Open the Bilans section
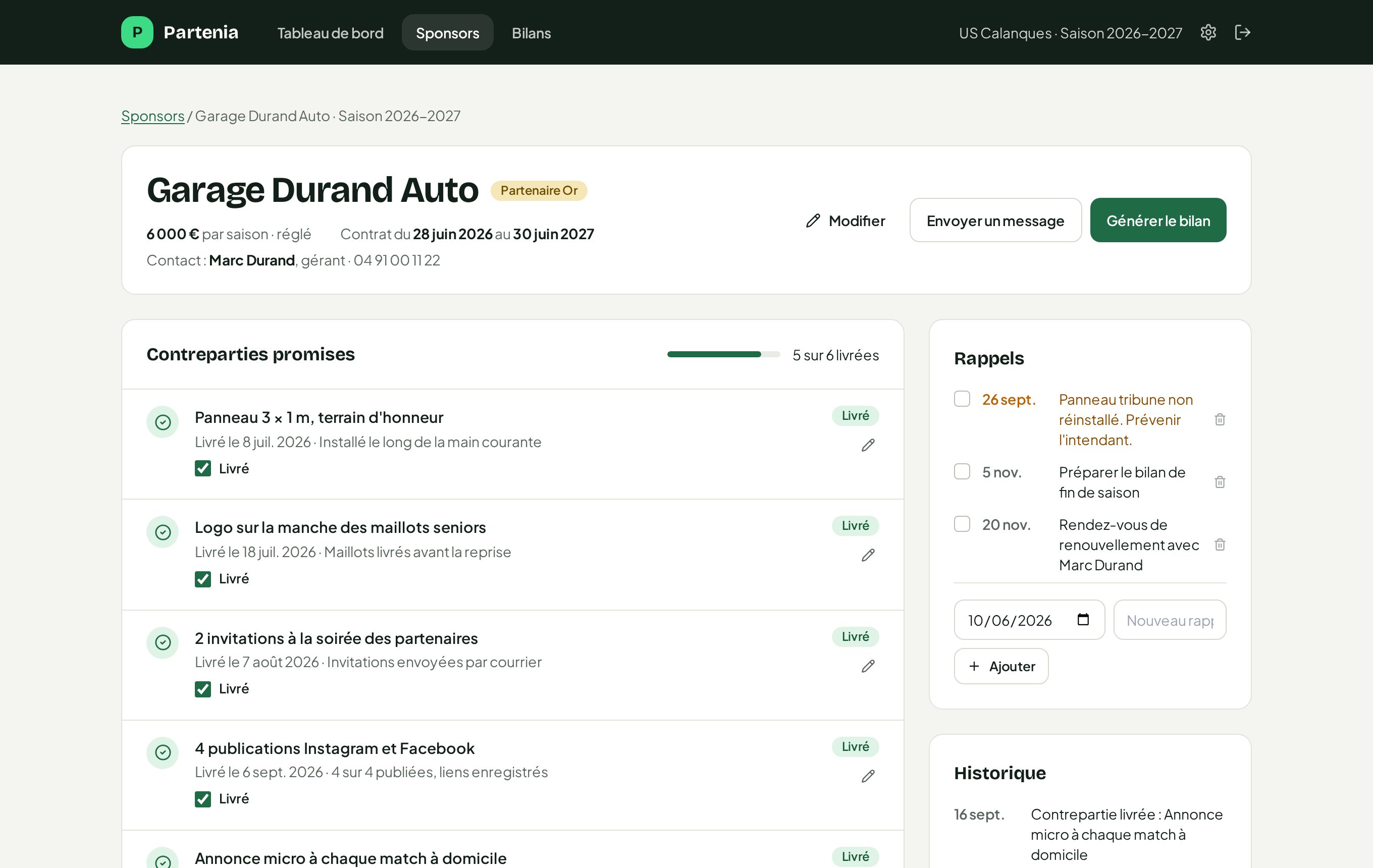This screenshot has height=868, width=1373. tap(532, 33)
